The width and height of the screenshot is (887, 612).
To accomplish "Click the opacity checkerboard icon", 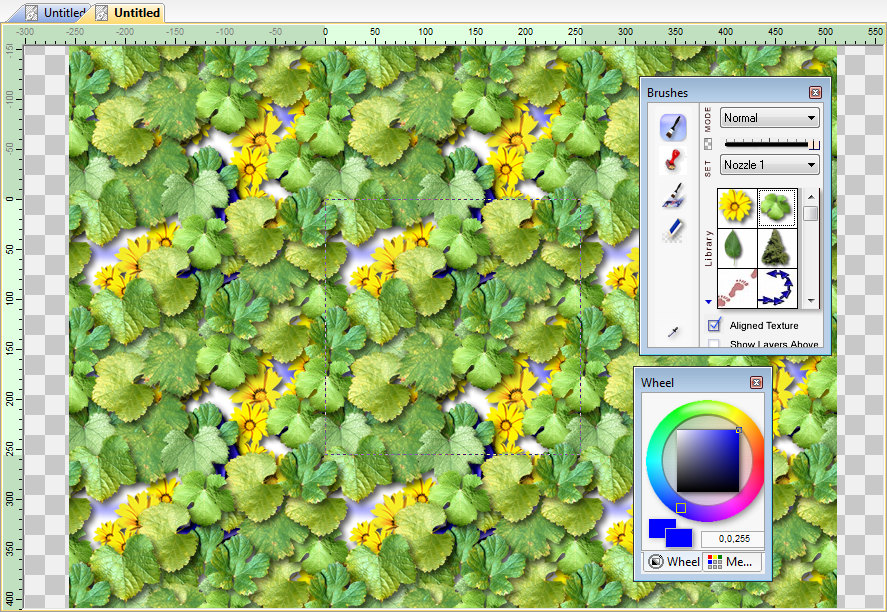I will tap(708, 145).
